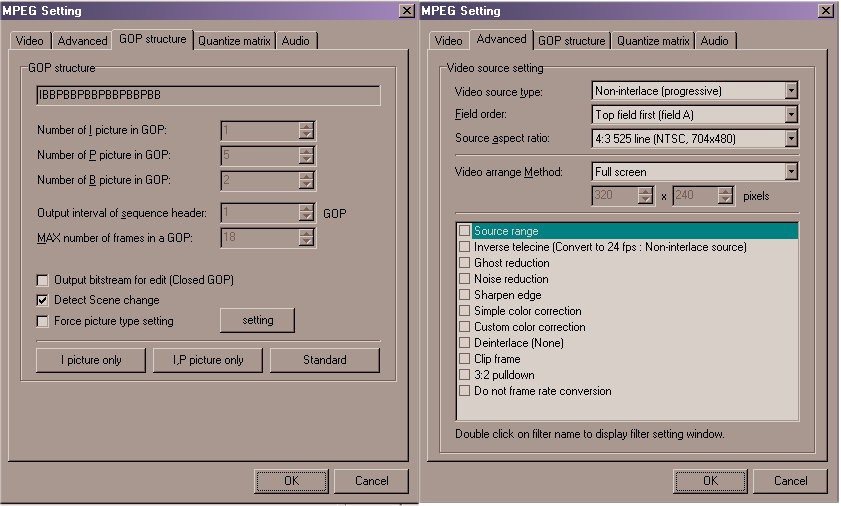Enable Ghost reduction filter
Screen dimensions: 841x506
click(x=464, y=263)
